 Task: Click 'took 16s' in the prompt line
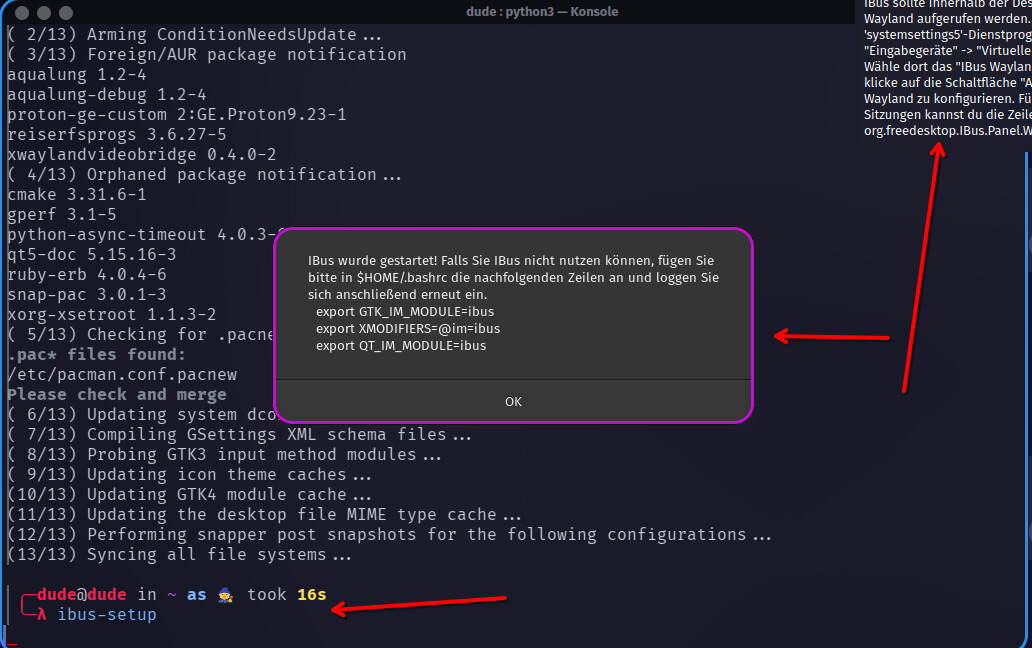pyautogui.click(x=286, y=595)
